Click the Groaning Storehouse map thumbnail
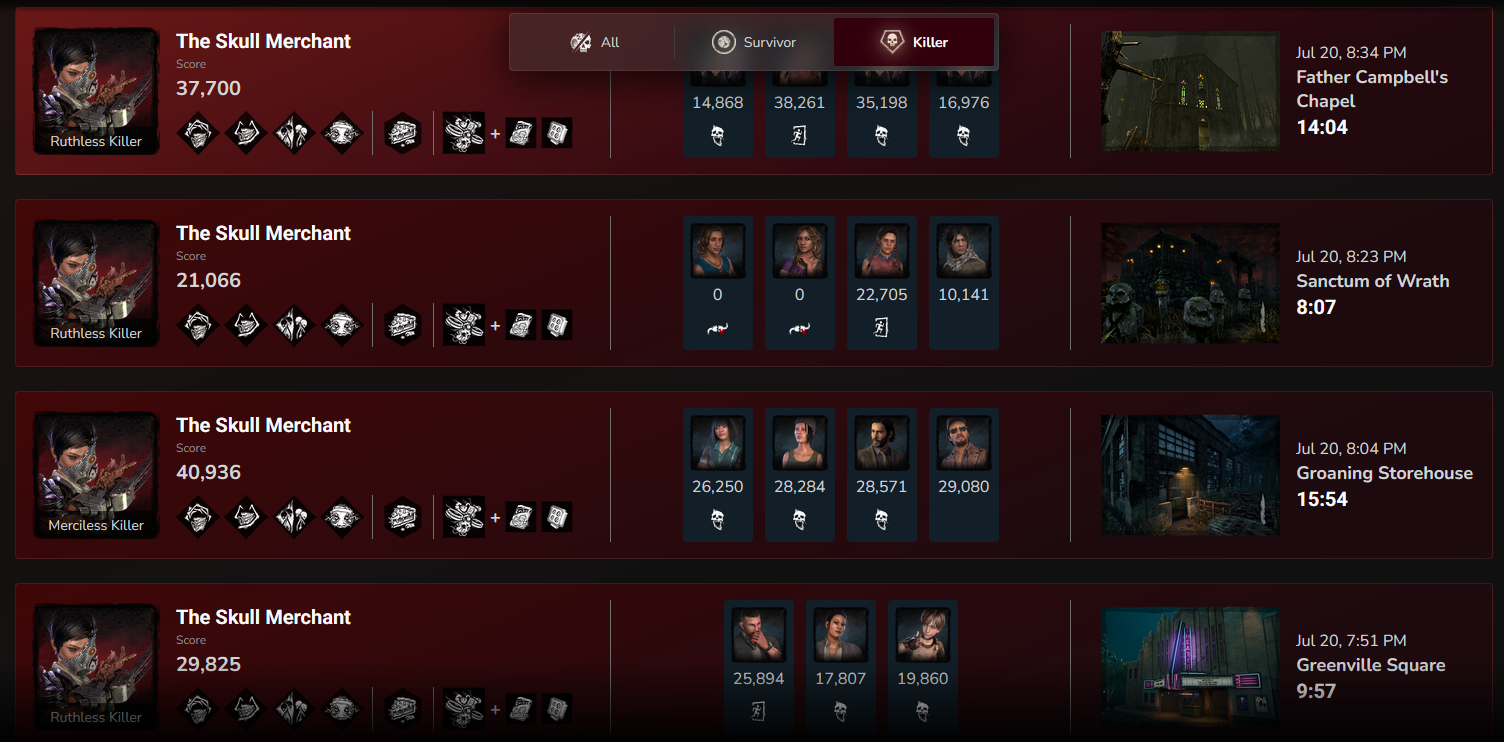1504x742 pixels. pos(1190,475)
